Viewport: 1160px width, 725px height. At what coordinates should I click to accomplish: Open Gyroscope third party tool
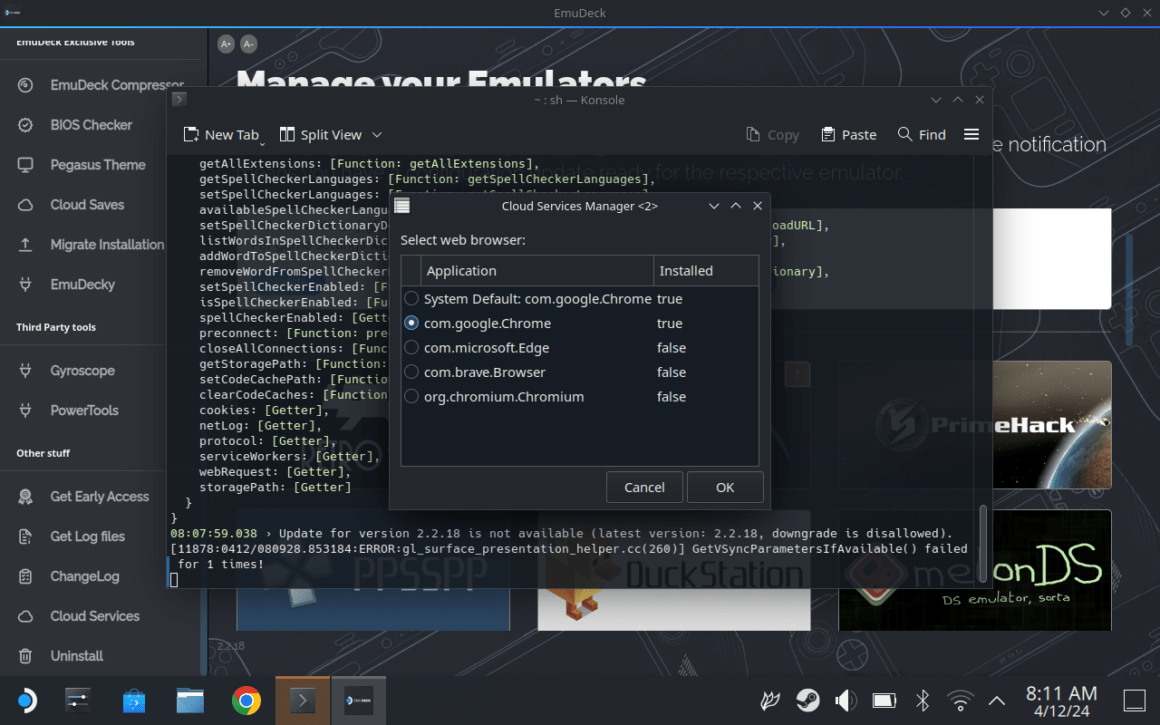pyautogui.click(x=66, y=371)
